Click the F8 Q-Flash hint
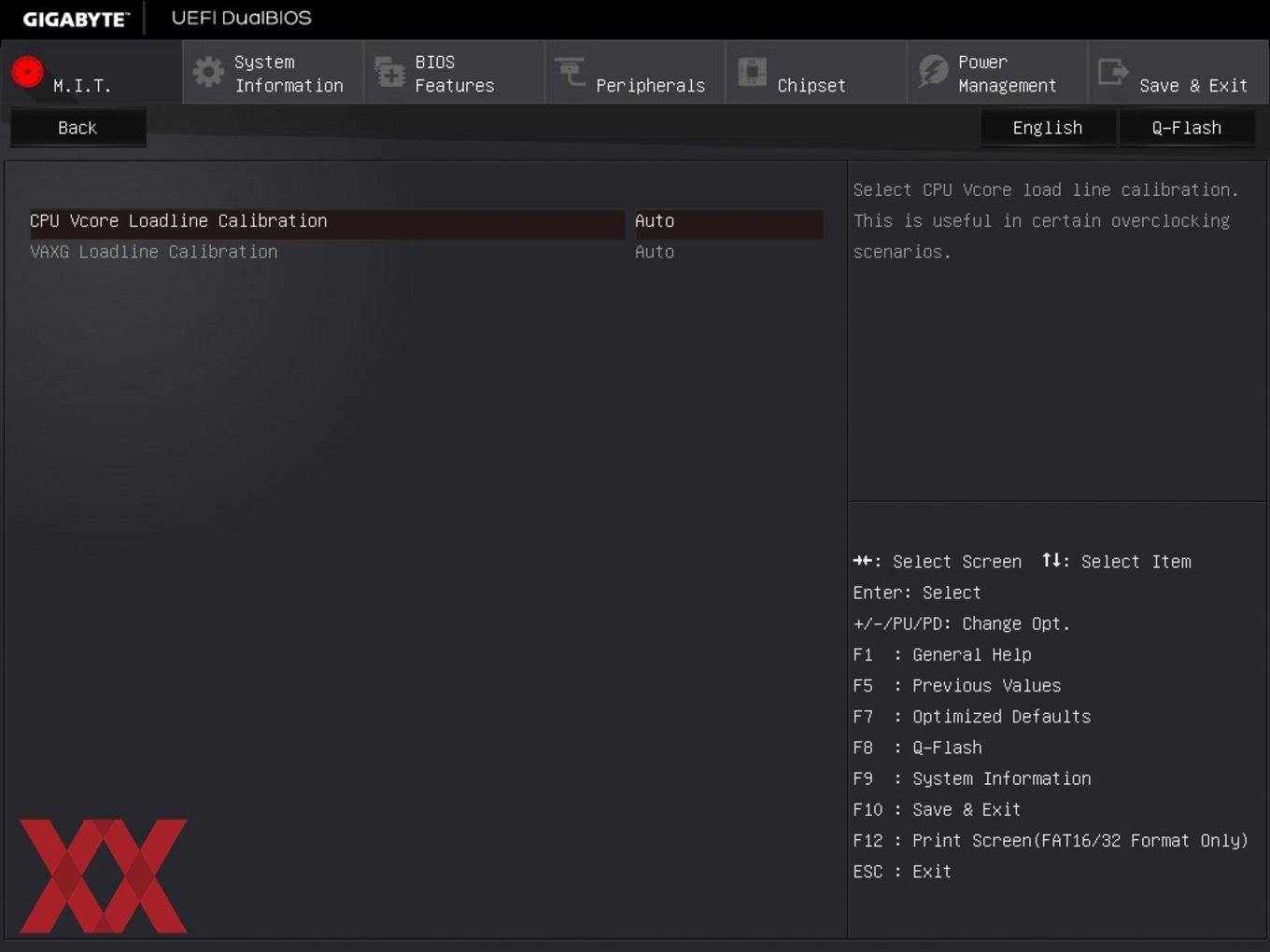This screenshot has width=1270, height=952. click(x=918, y=748)
